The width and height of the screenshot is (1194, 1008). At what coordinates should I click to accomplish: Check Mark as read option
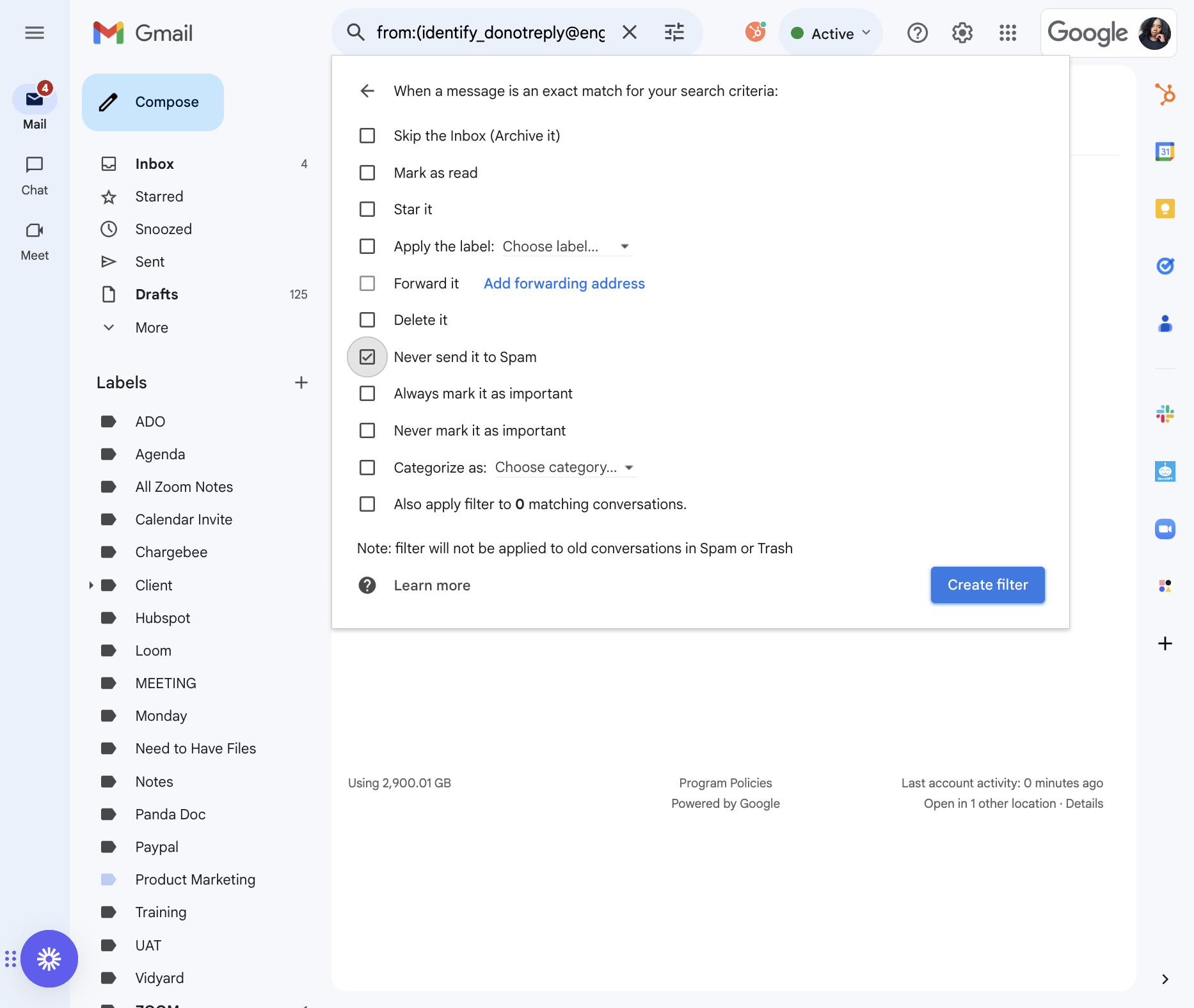tap(367, 173)
